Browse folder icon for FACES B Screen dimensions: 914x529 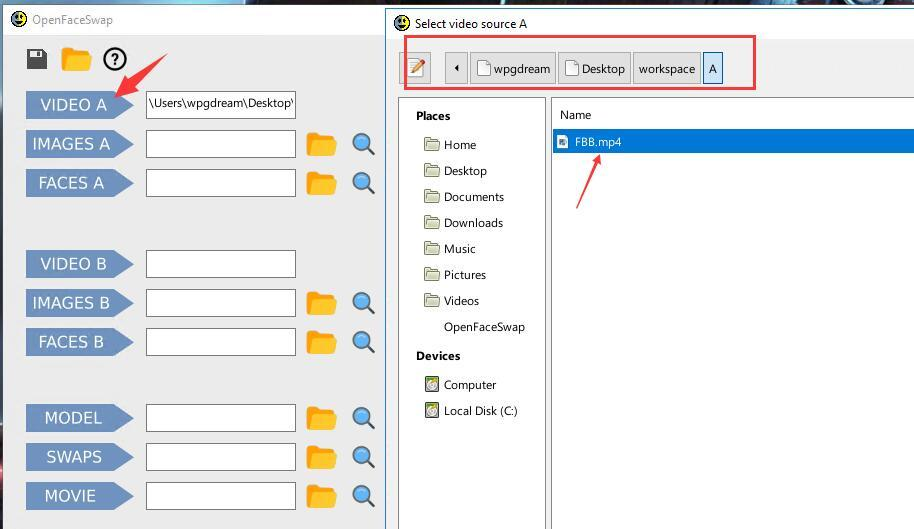[x=322, y=342]
